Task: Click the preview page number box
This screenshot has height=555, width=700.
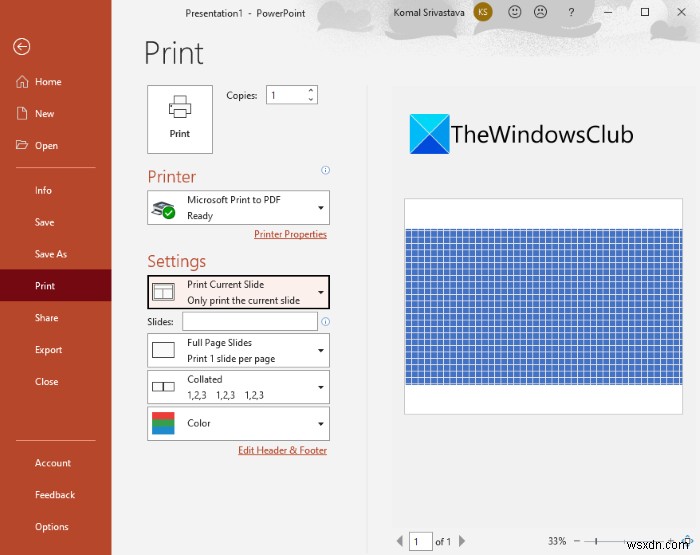Action: coord(420,542)
